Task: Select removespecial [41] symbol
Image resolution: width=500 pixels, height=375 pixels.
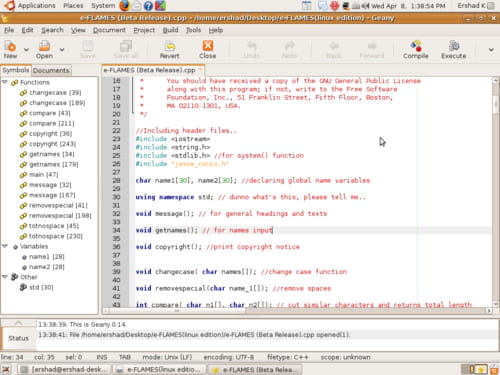Action: [x=58, y=205]
